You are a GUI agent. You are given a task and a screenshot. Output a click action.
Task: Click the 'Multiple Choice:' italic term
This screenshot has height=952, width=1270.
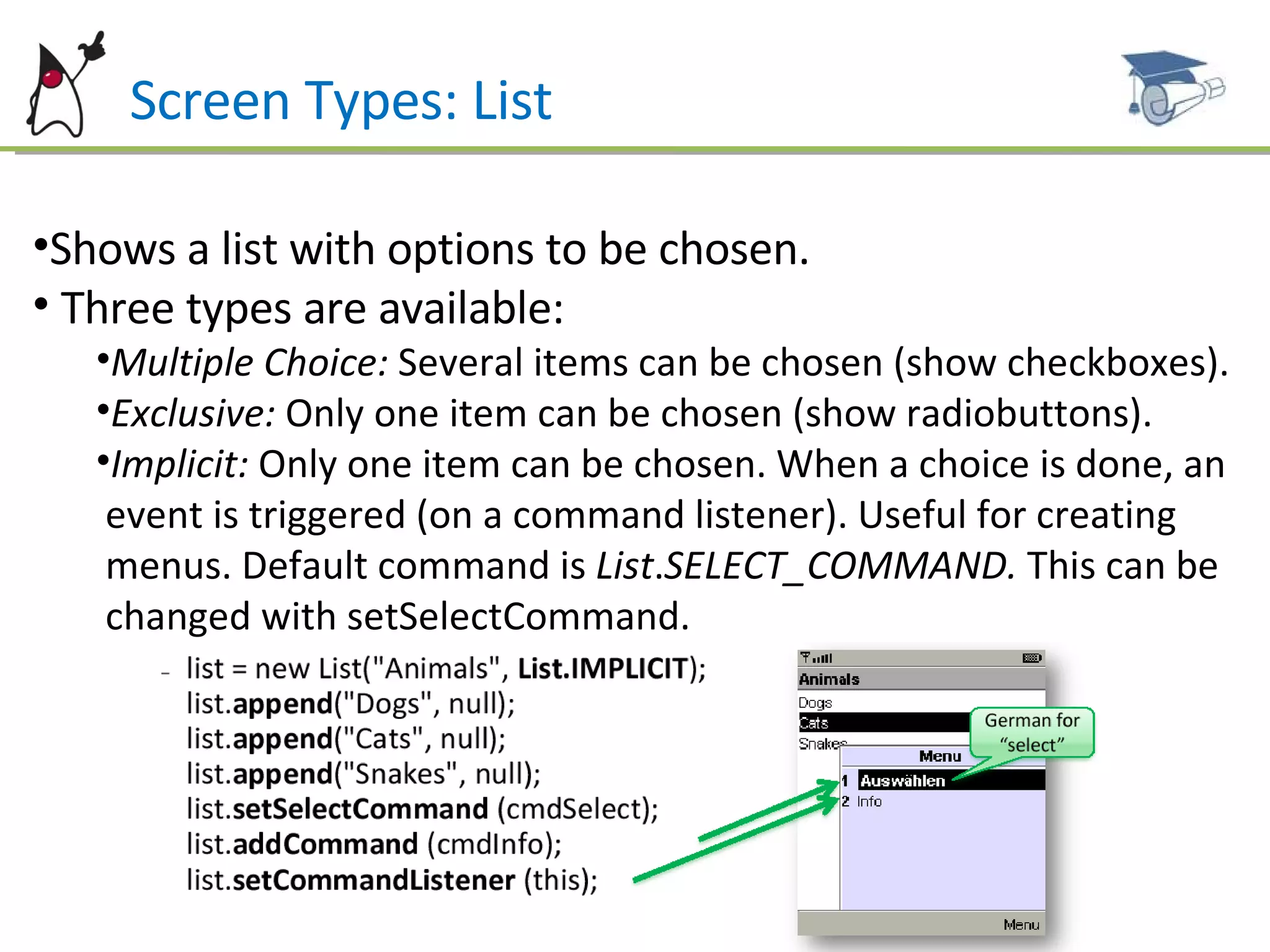249,362
